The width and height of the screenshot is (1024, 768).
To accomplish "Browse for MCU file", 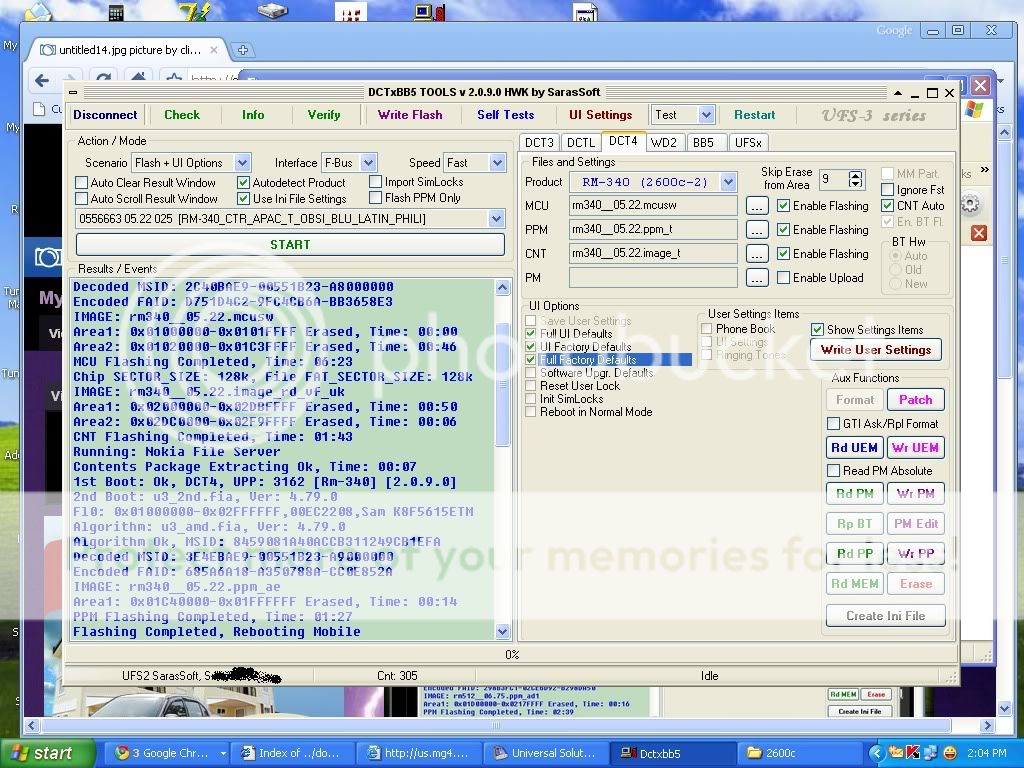I will 757,206.
